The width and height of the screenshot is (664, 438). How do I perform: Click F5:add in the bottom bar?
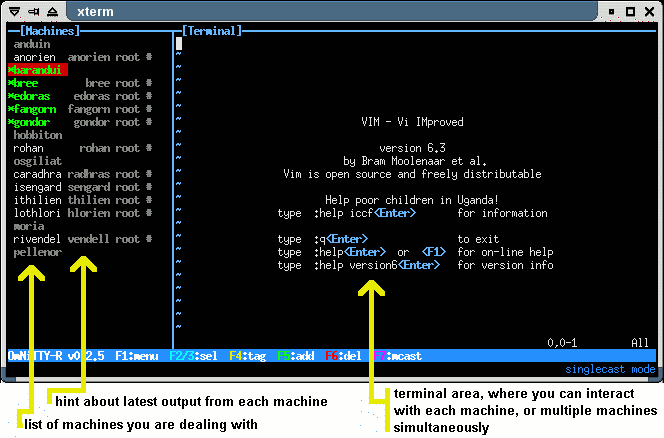(x=297, y=355)
